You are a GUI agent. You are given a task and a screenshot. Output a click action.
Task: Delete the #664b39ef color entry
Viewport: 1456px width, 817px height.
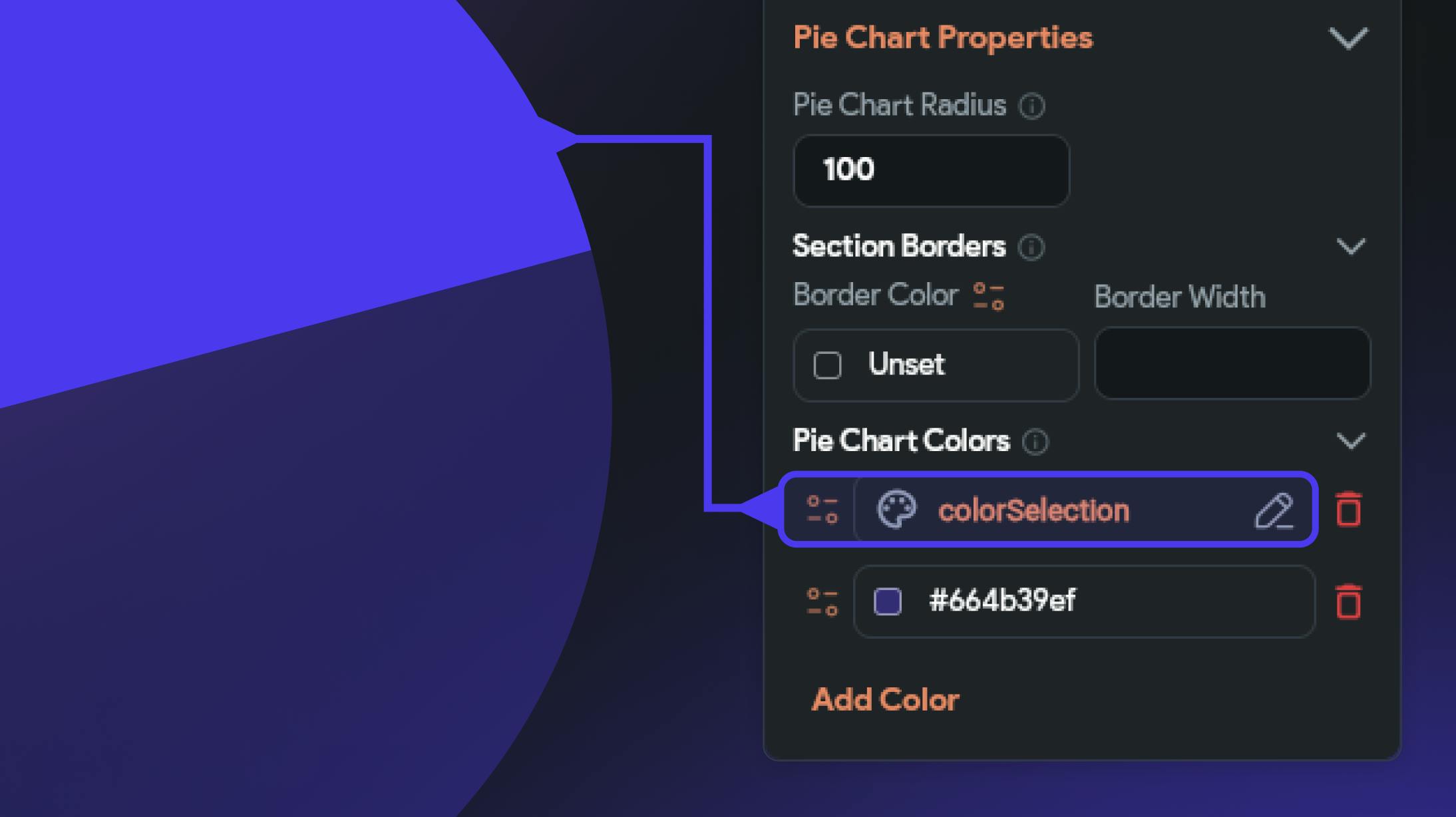coord(1349,601)
